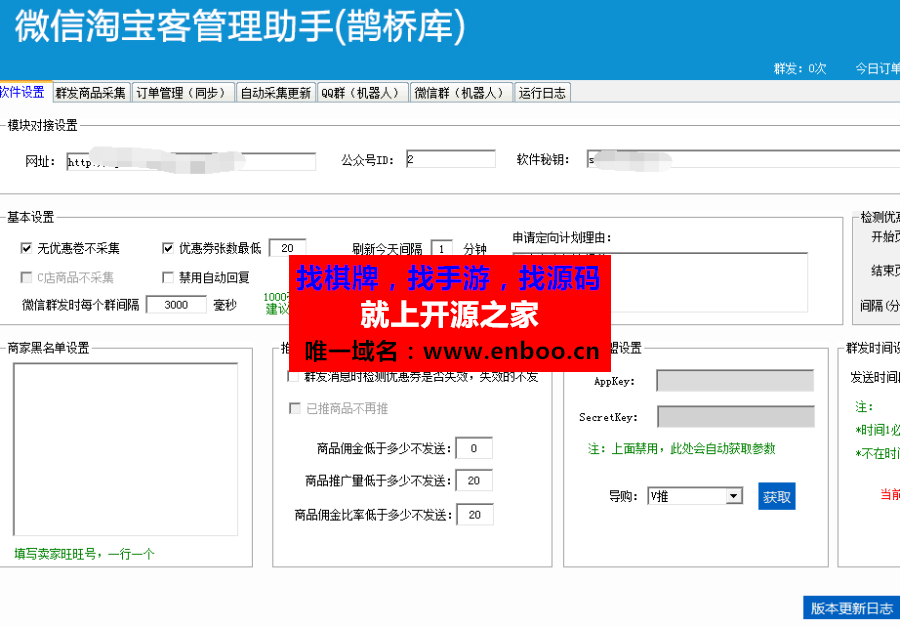Click the greyed 已推商品不再推 checkbox
900x627 pixels.
295,408
